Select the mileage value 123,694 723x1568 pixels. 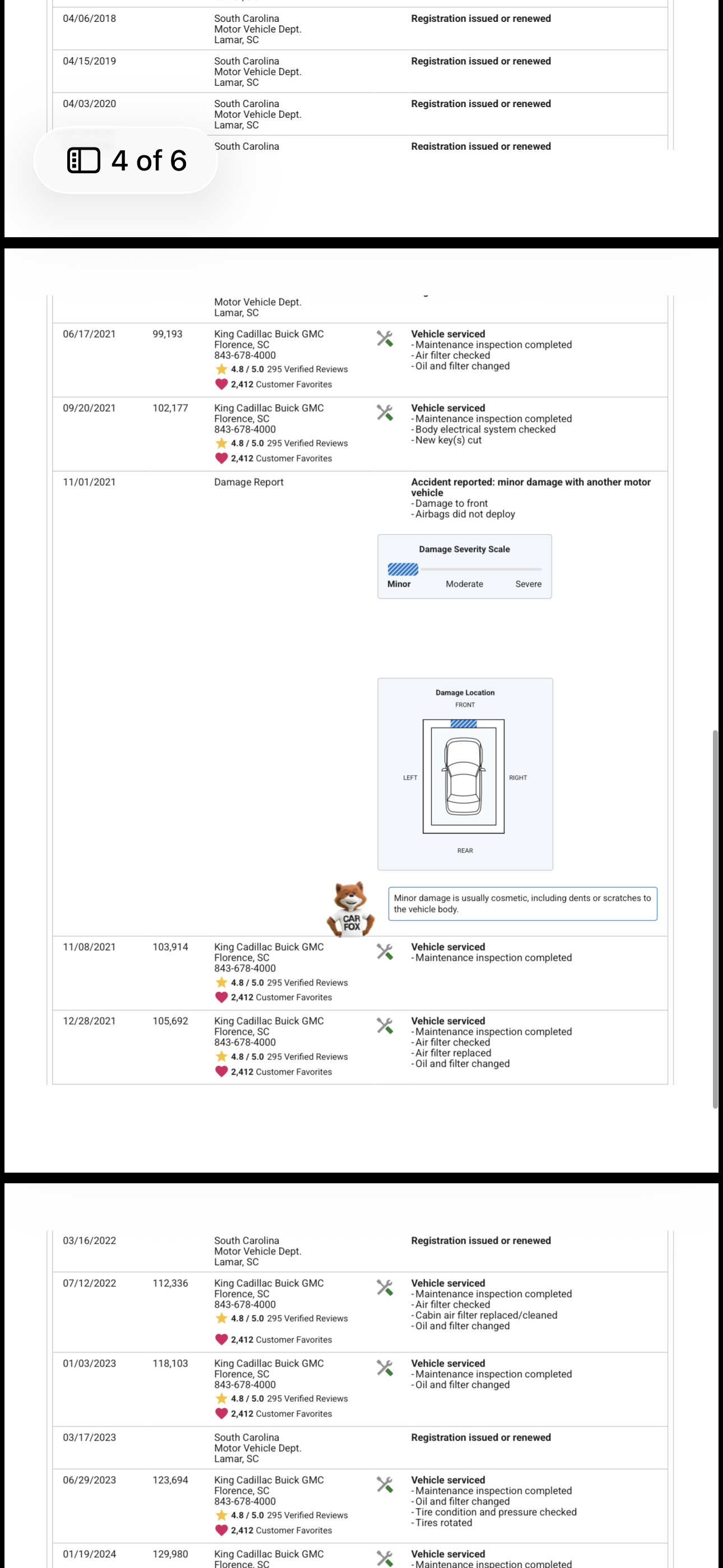coord(170,1480)
